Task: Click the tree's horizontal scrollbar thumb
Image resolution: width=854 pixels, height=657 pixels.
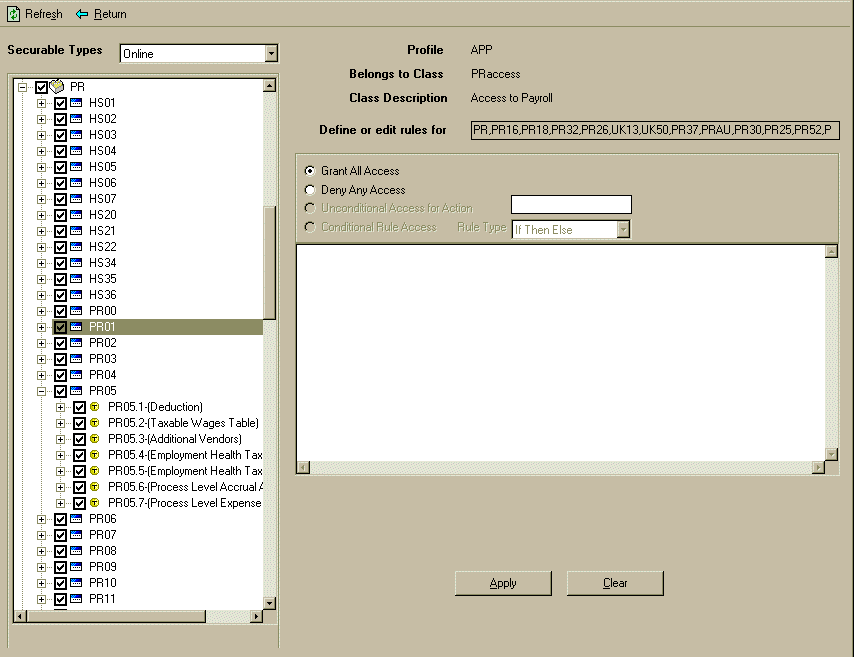Action: coord(115,616)
